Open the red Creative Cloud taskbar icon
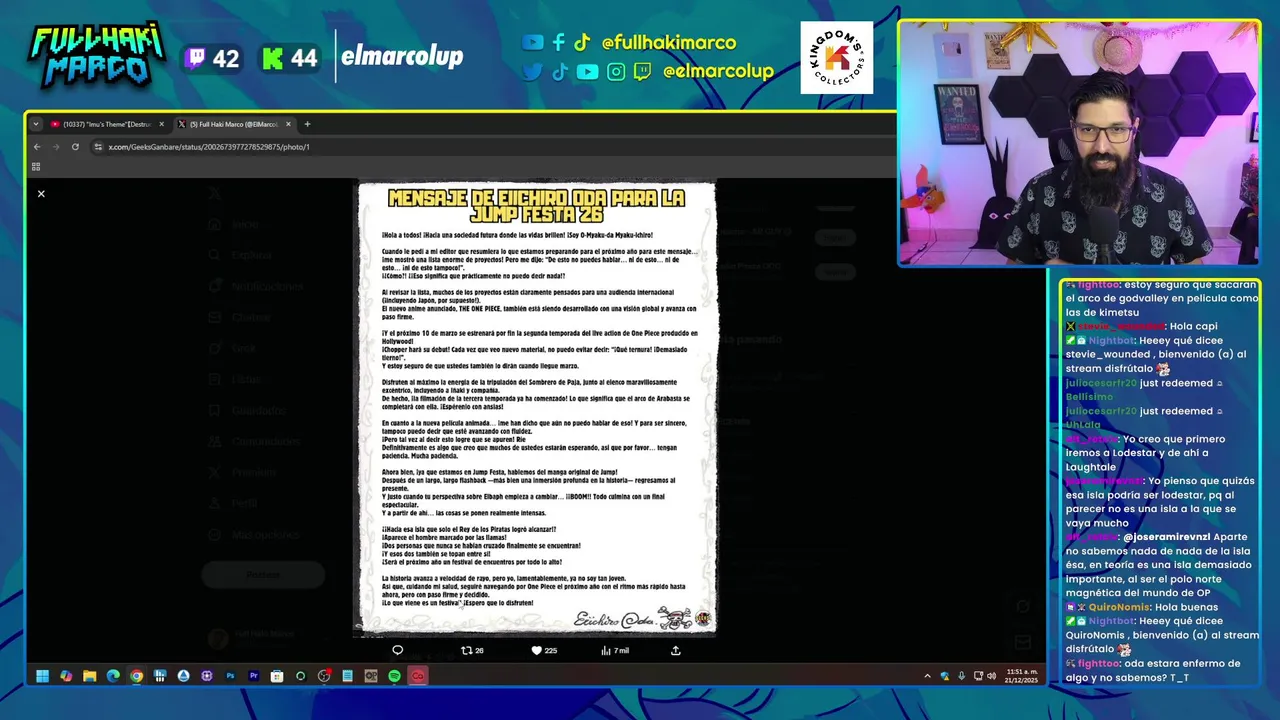1280x720 pixels. pos(418,676)
